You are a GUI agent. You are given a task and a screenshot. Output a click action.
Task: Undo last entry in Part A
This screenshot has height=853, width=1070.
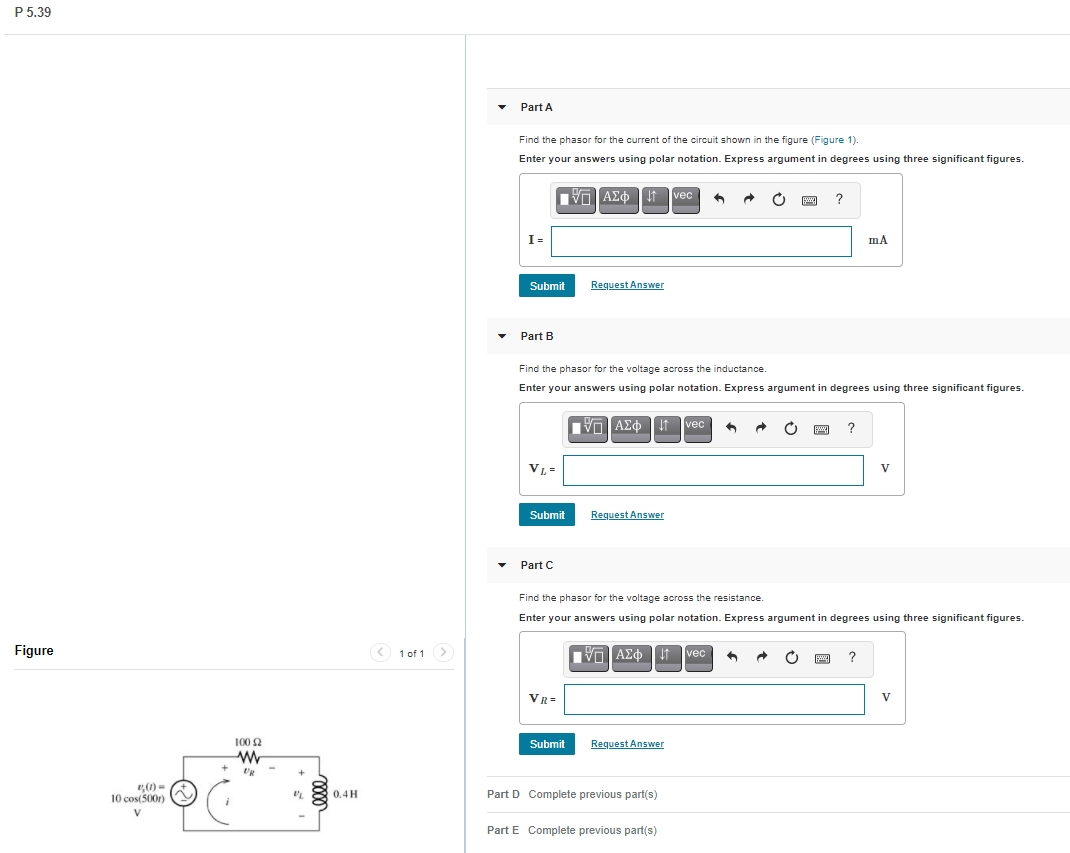[719, 199]
